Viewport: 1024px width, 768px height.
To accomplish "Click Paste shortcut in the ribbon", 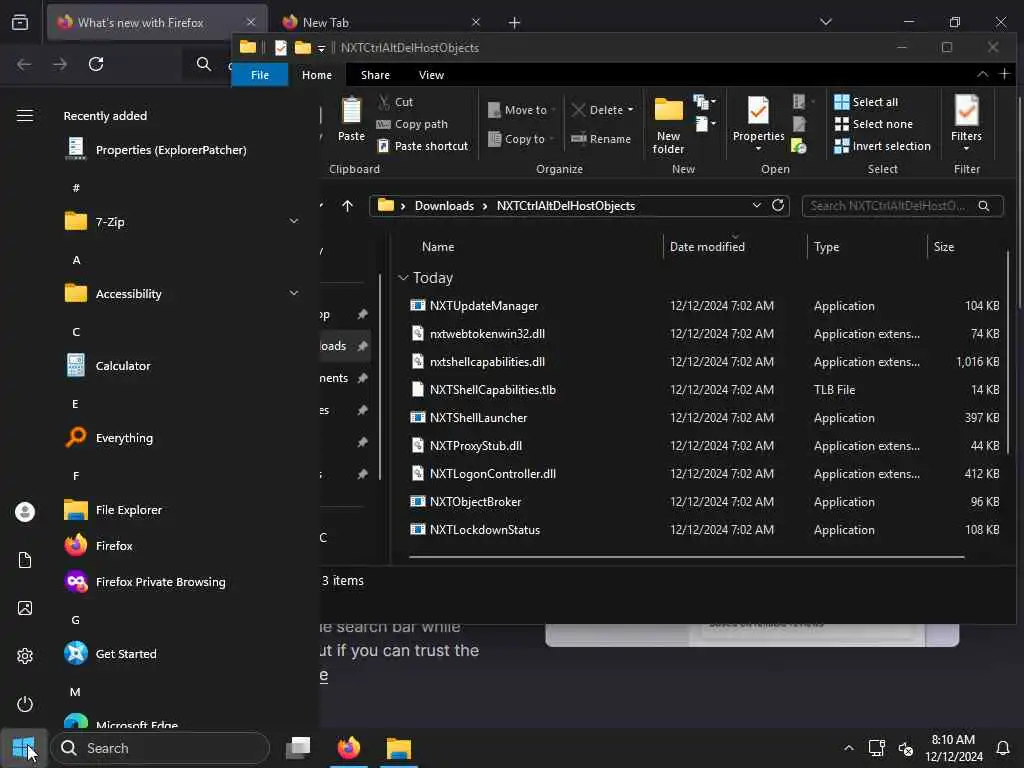I will click(x=423, y=146).
